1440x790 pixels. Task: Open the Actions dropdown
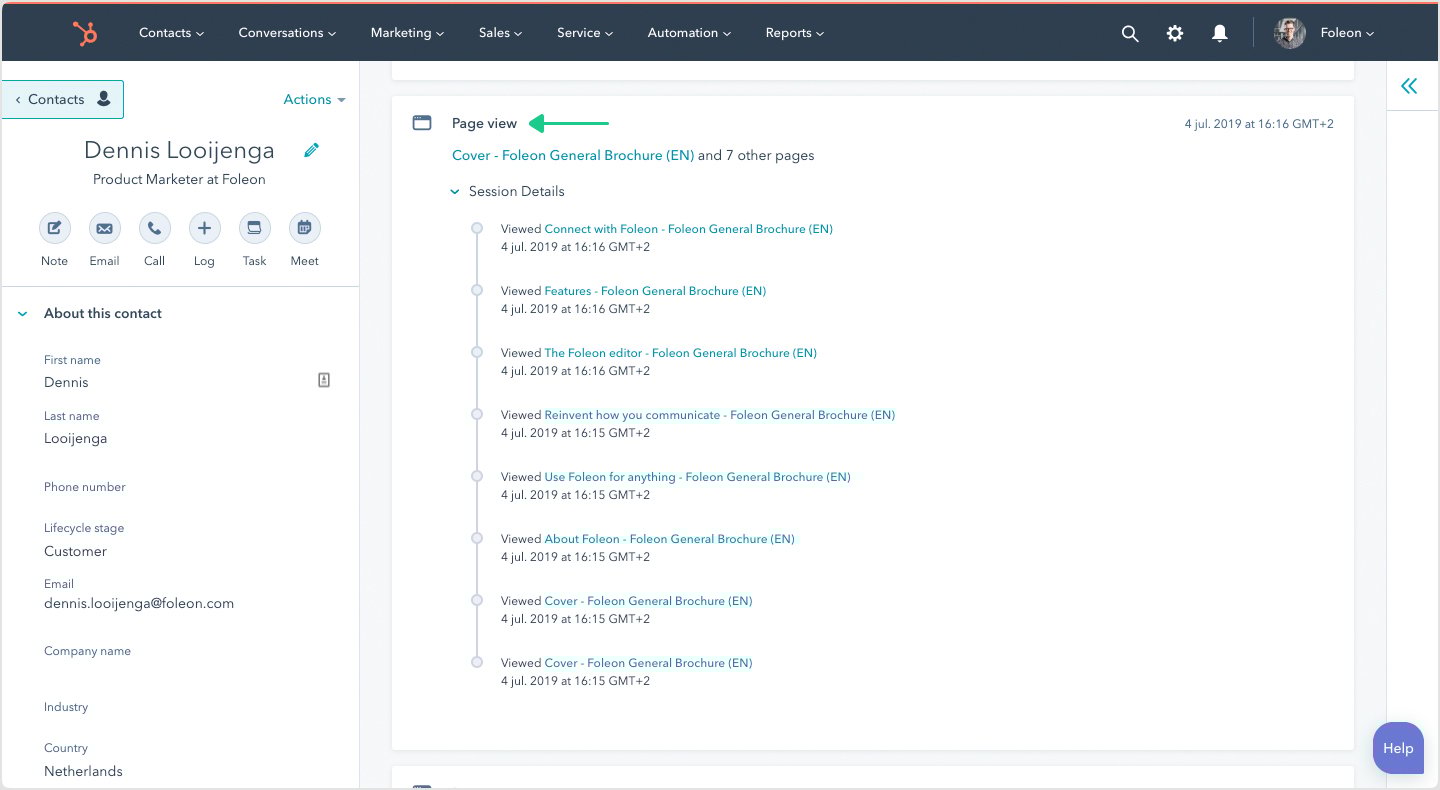point(314,100)
